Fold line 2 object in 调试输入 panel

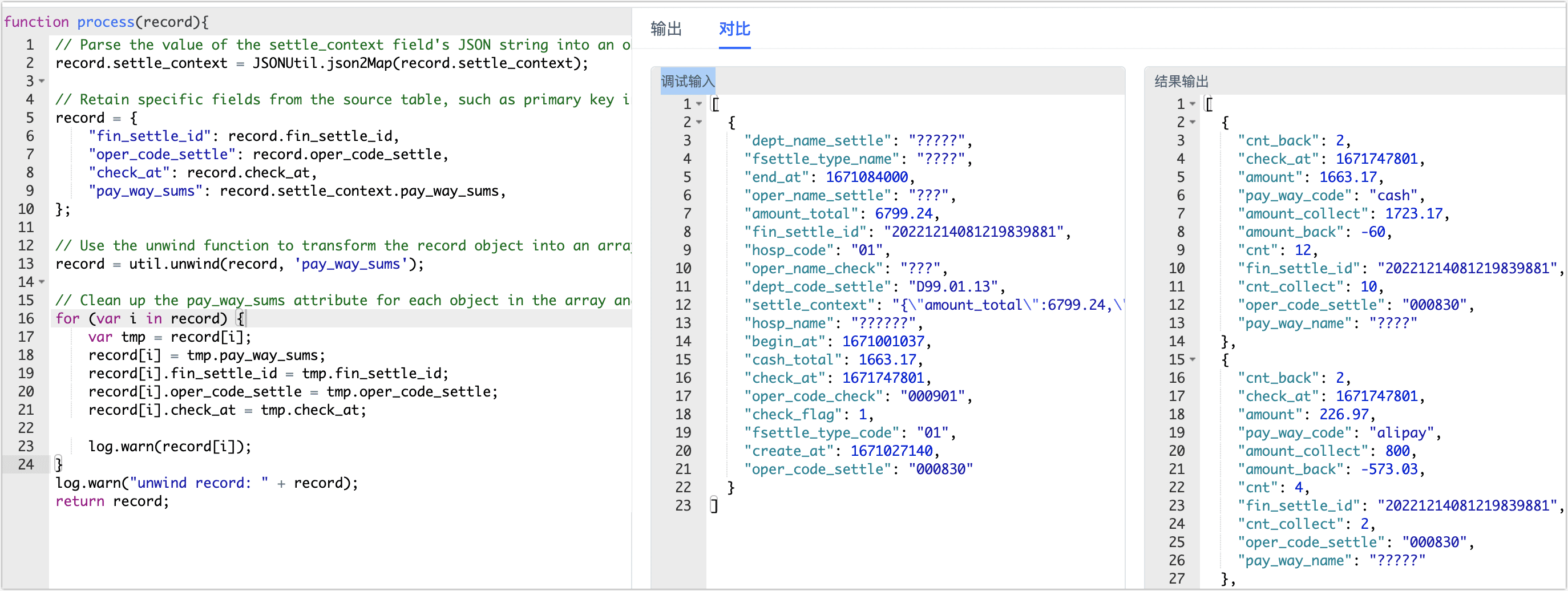point(699,122)
